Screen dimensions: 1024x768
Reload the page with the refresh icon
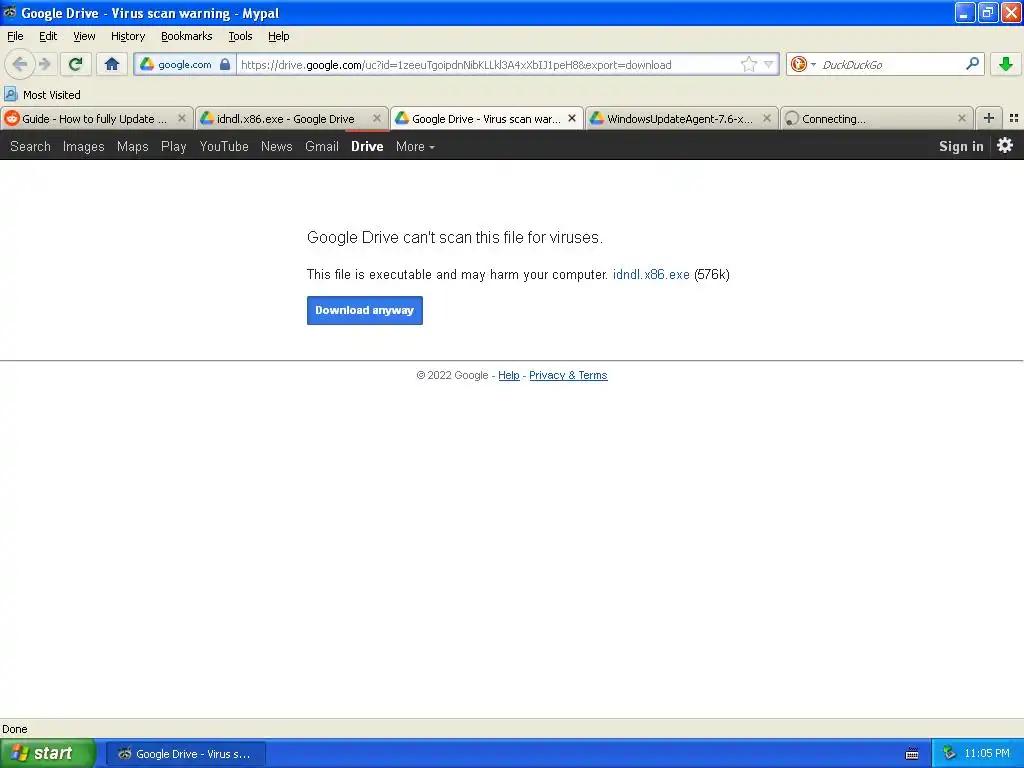[75, 64]
